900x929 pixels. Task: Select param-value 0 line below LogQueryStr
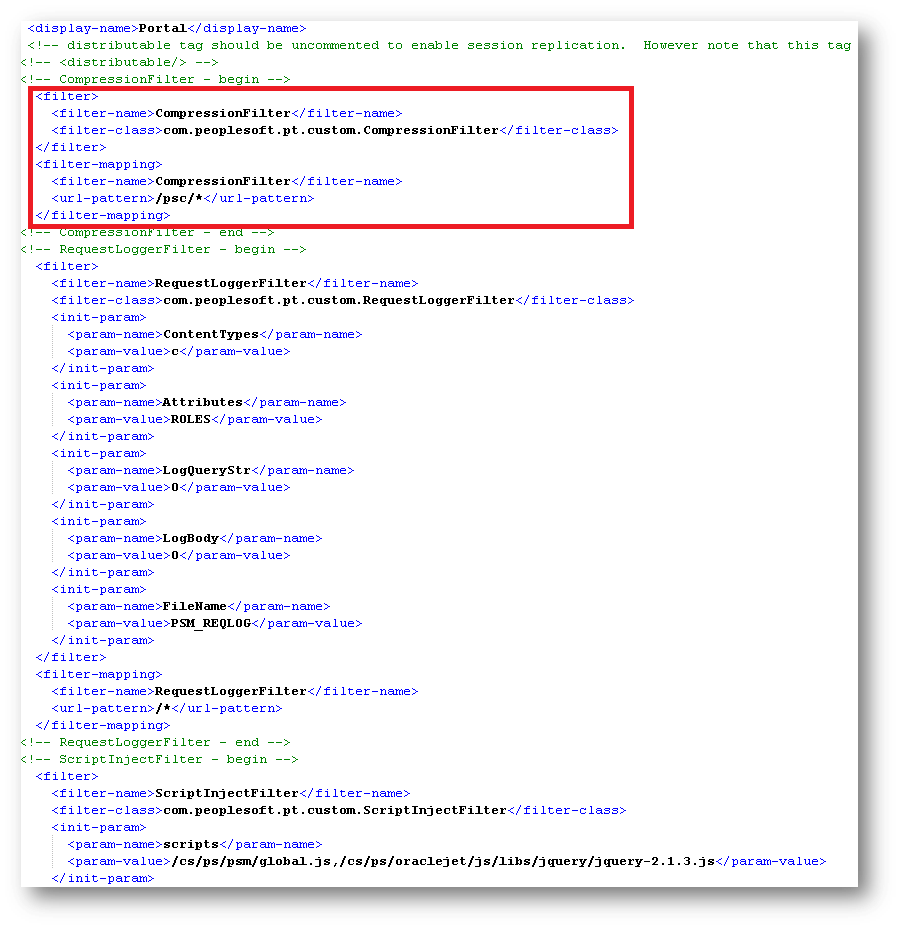(179, 488)
